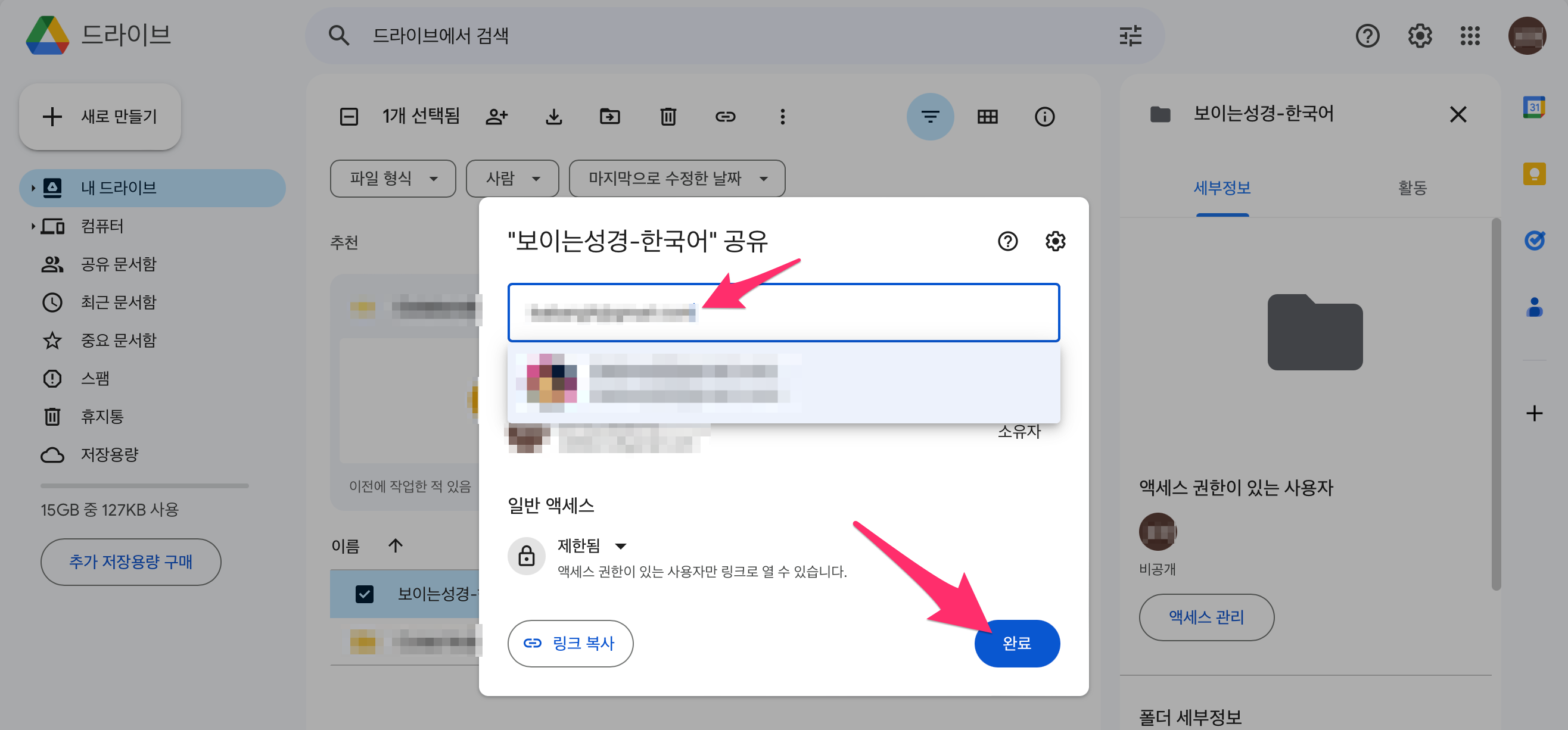
Task: Click the trash icon in the selection toolbar
Action: pos(668,116)
